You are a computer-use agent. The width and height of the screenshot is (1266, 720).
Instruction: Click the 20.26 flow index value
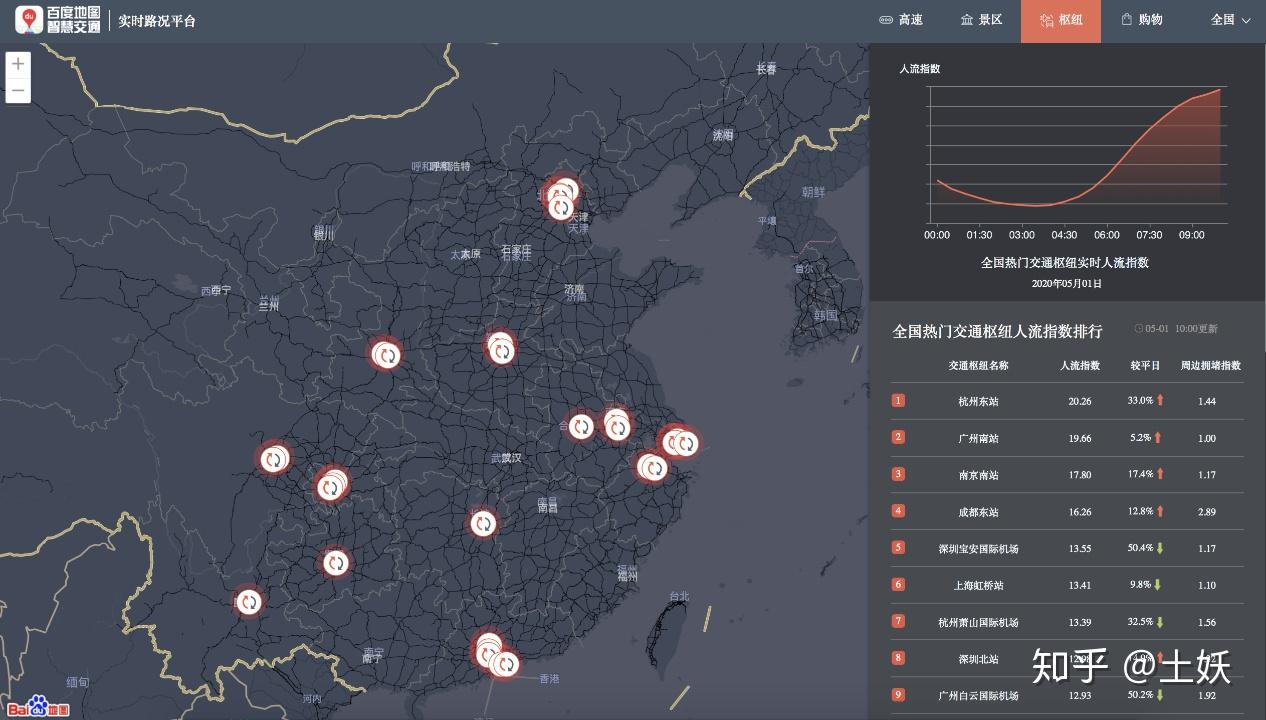tap(1080, 401)
